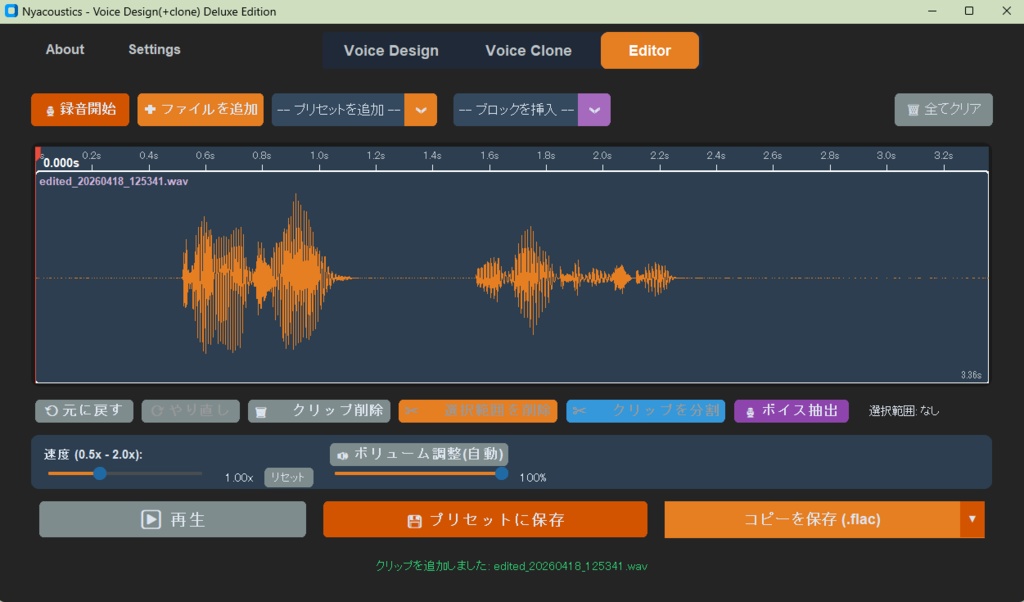Click the リセット button to reset speed

288,477
